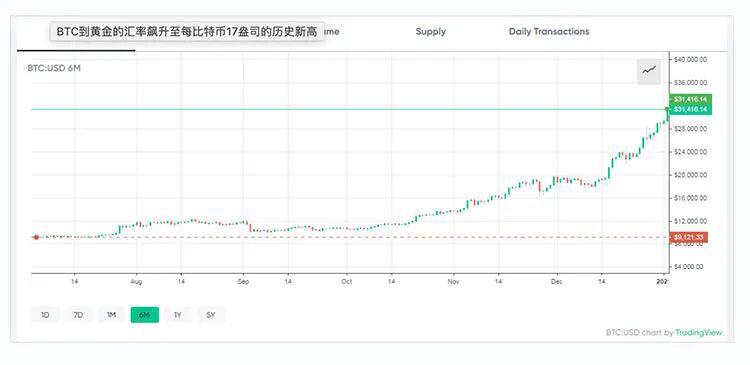Click the BTC:USD 6M chart label
Screen dimensions: 750x365
click(54, 68)
